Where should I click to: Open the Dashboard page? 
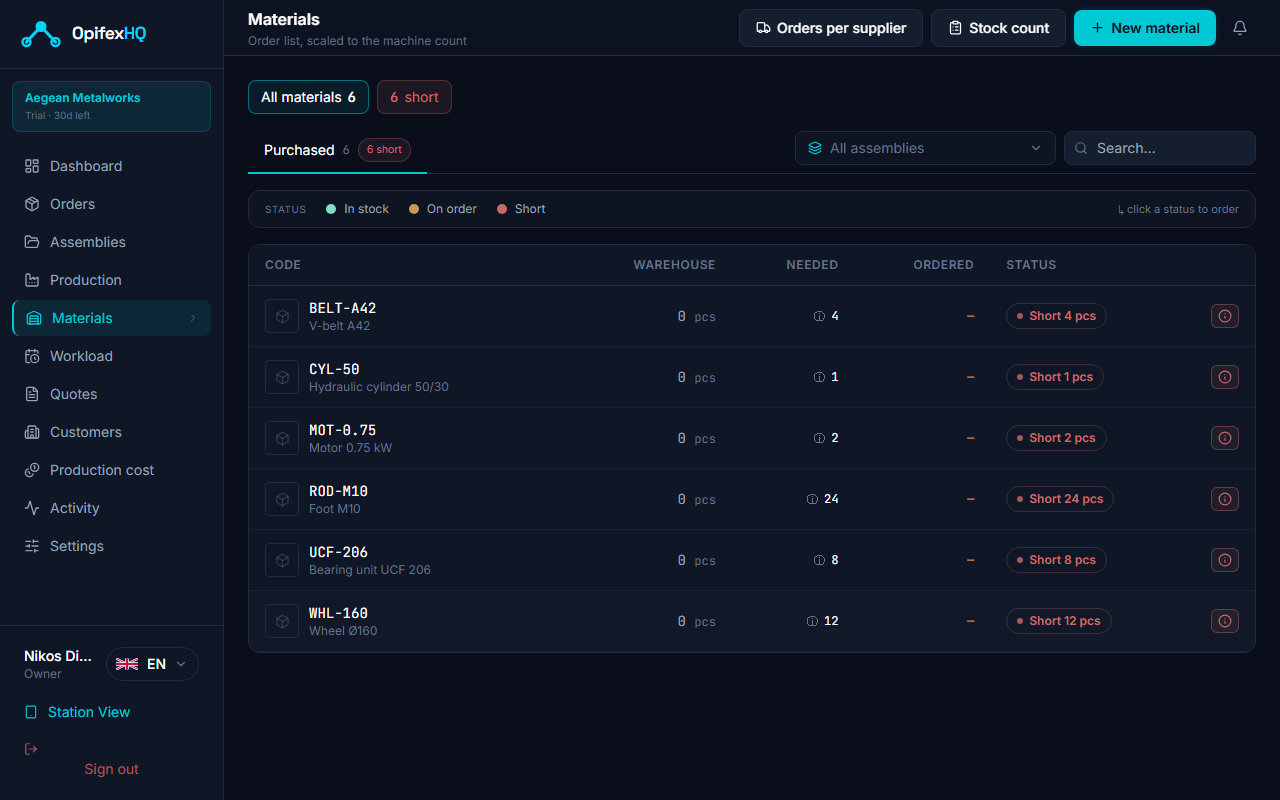(x=111, y=166)
